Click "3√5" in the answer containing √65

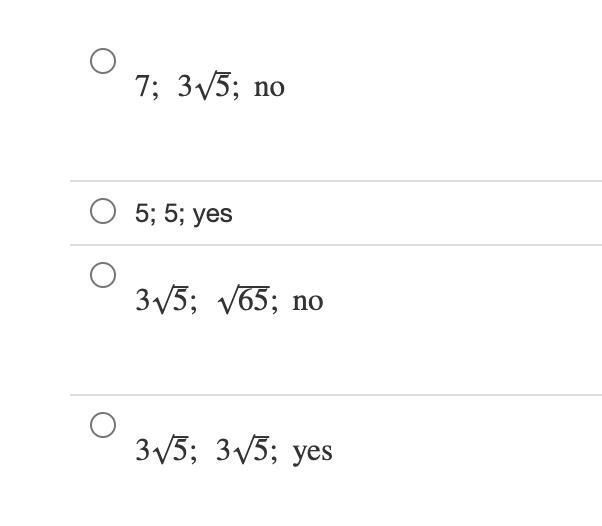coord(163,301)
